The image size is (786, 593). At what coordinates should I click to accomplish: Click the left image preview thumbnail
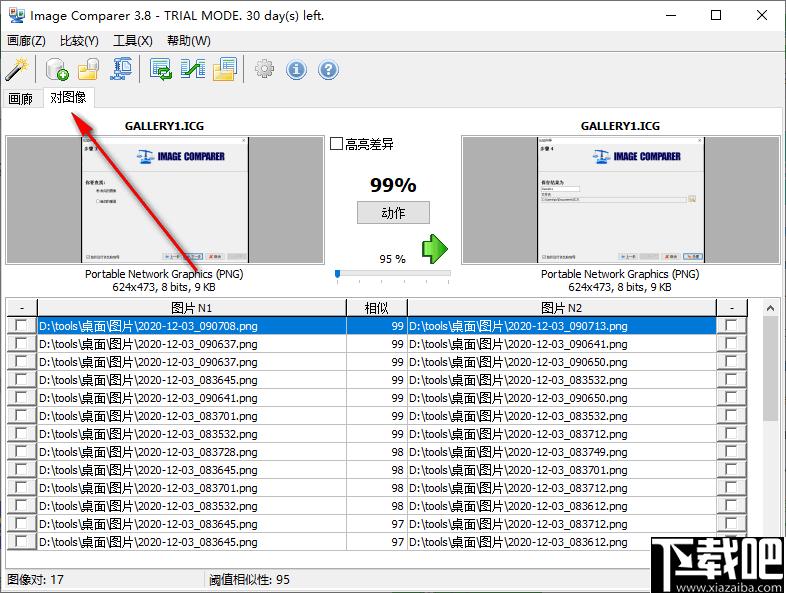(165, 200)
